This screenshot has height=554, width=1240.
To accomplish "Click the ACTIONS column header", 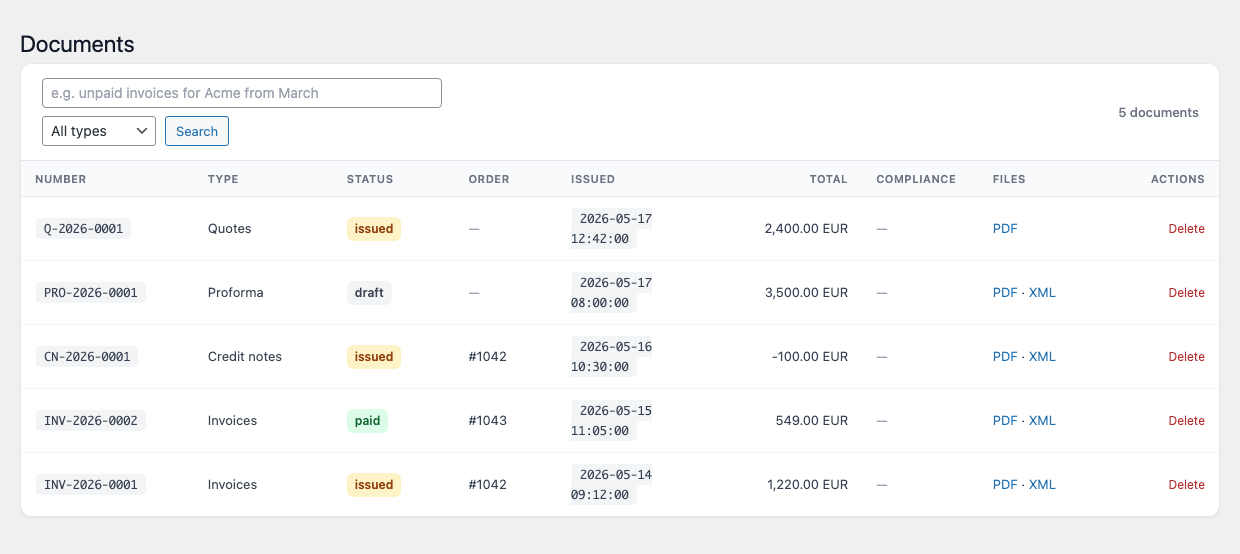I will pos(1178,180).
